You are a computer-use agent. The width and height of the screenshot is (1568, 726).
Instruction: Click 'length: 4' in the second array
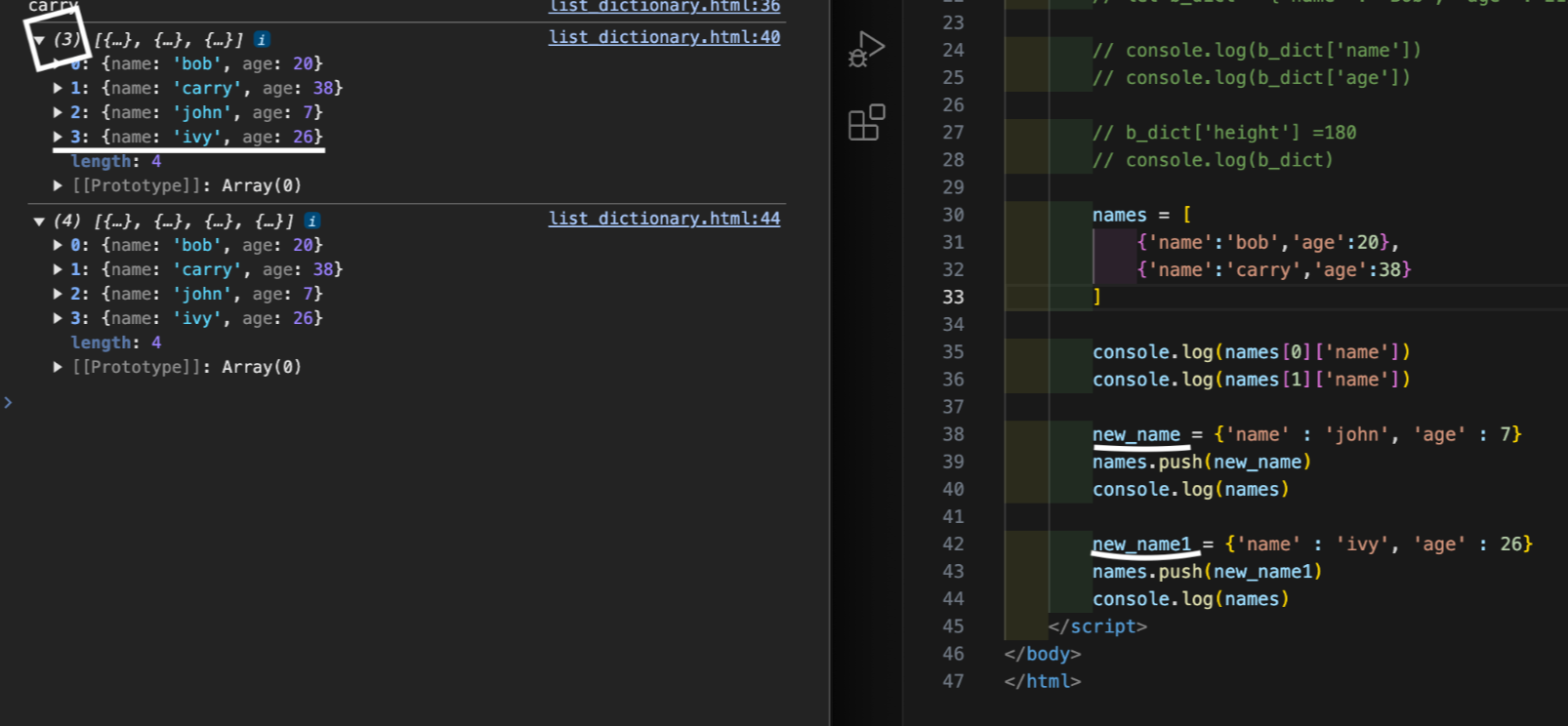pos(116,343)
